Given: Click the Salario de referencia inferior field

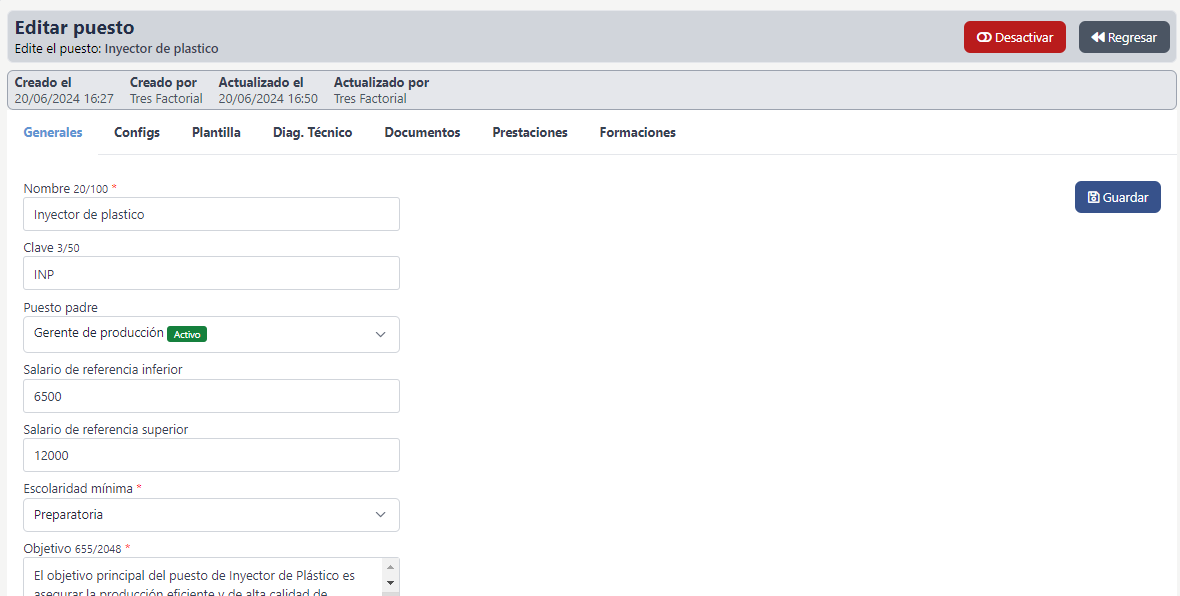Looking at the screenshot, I should point(211,396).
